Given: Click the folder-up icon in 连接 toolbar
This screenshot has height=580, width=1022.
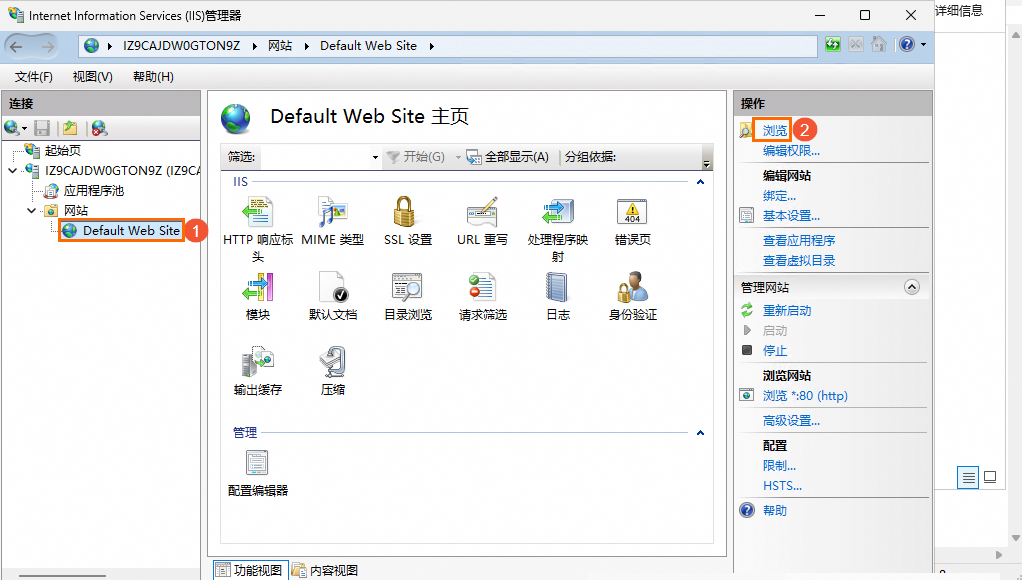Looking at the screenshot, I should (70, 128).
